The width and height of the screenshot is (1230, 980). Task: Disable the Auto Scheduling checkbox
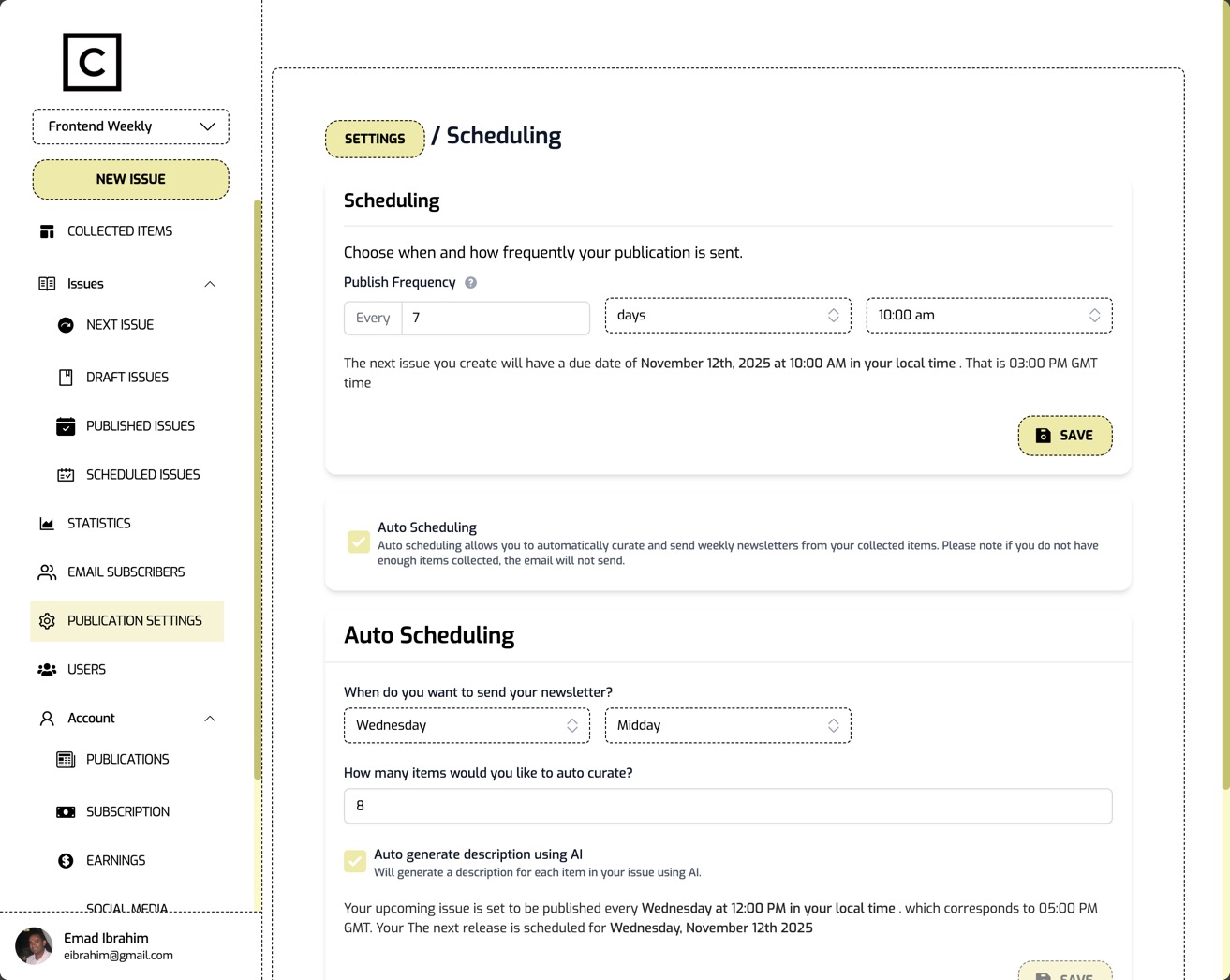pyautogui.click(x=358, y=542)
